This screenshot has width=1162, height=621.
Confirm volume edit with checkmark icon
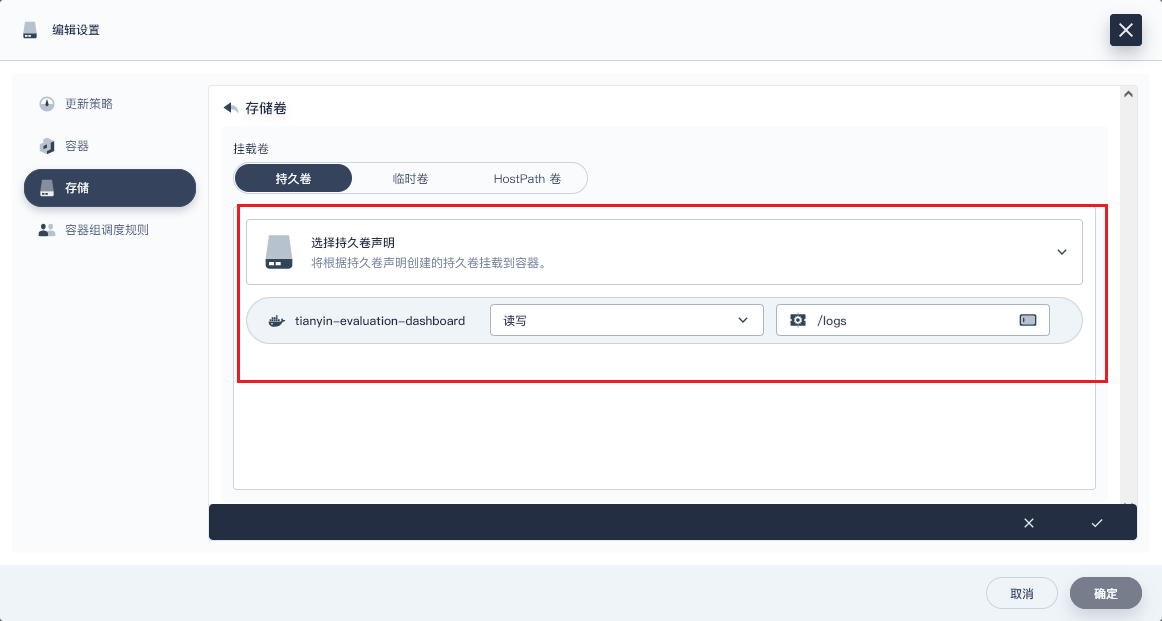pyautogui.click(x=1097, y=523)
